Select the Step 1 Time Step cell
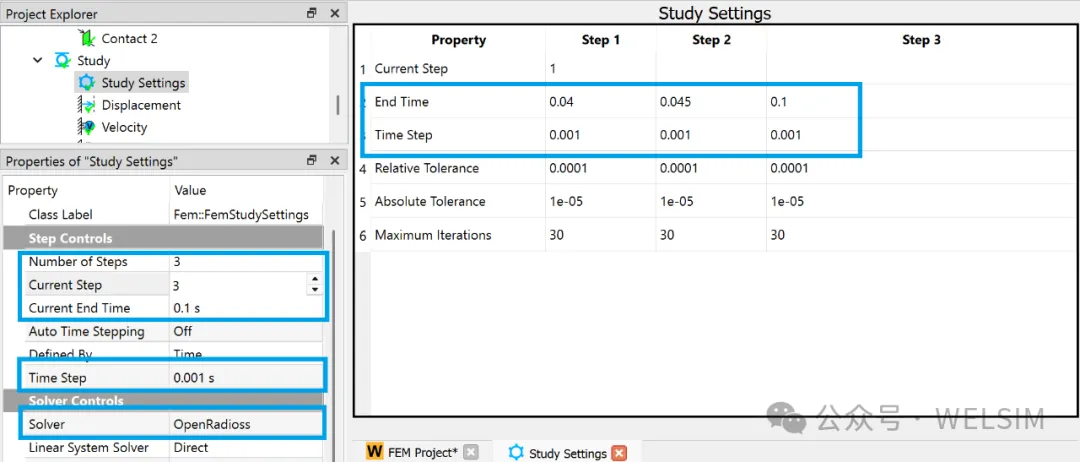This screenshot has height=462, width=1080. tap(601, 135)
